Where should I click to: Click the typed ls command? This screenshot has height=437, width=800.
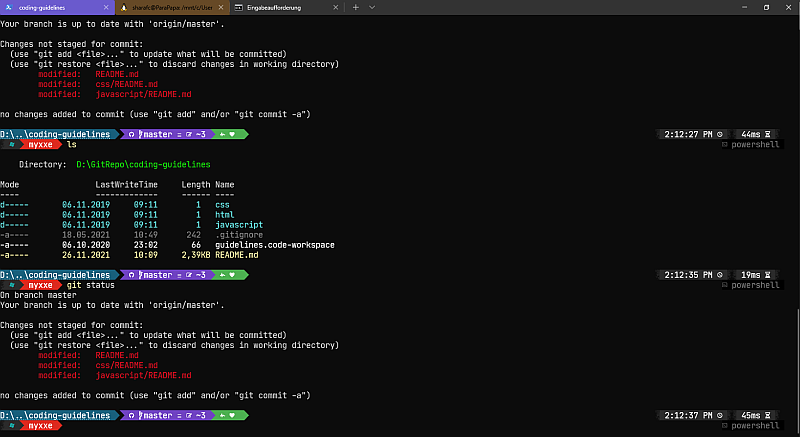click(72, 144)
